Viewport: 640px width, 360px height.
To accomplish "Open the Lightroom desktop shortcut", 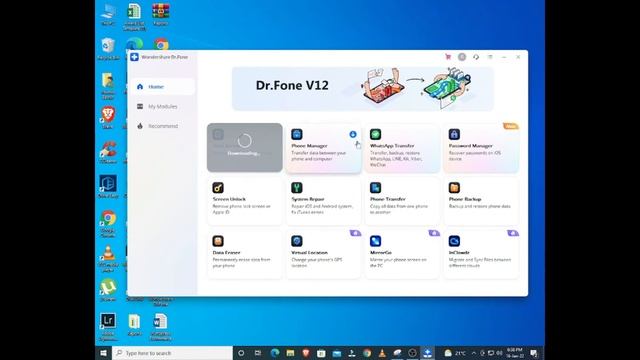I will (x=108, y=327).
